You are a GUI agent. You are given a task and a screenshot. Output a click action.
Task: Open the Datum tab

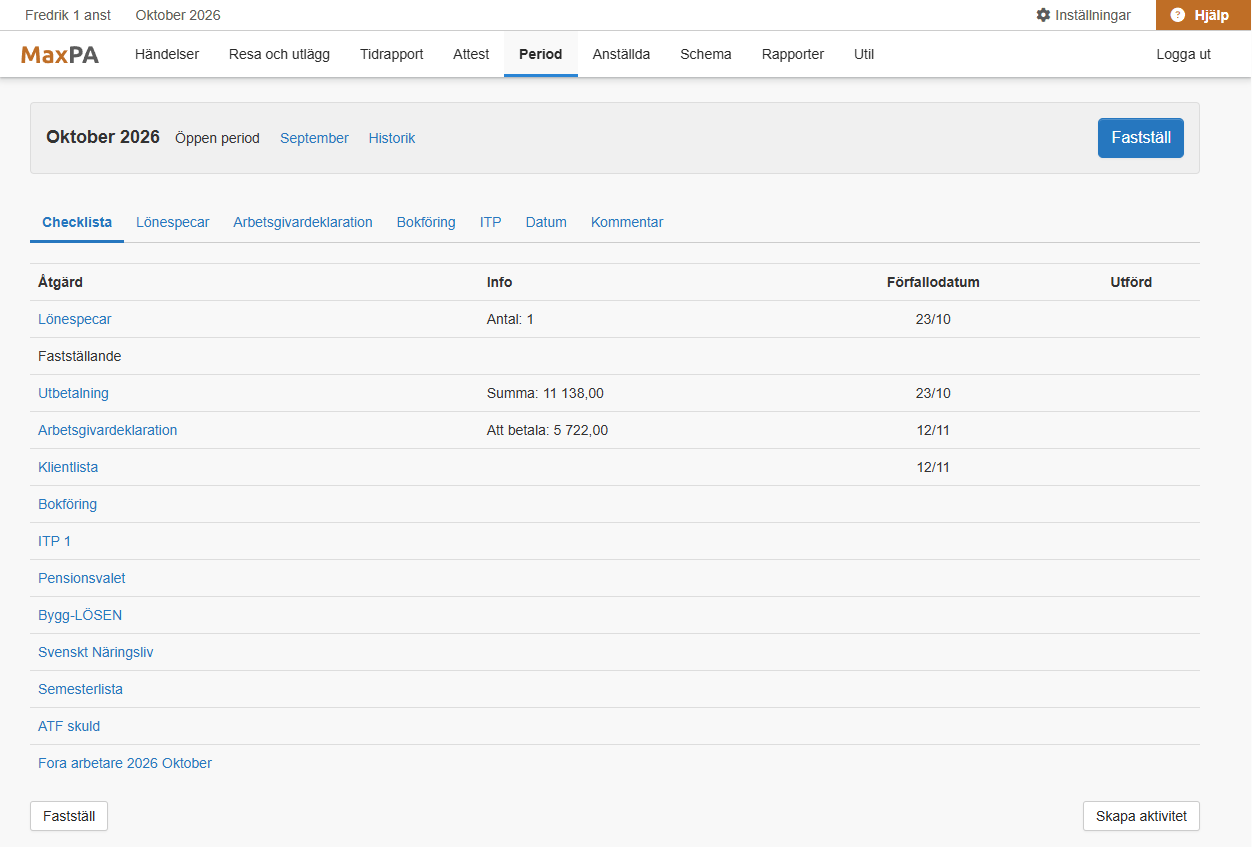pos(546,222)
